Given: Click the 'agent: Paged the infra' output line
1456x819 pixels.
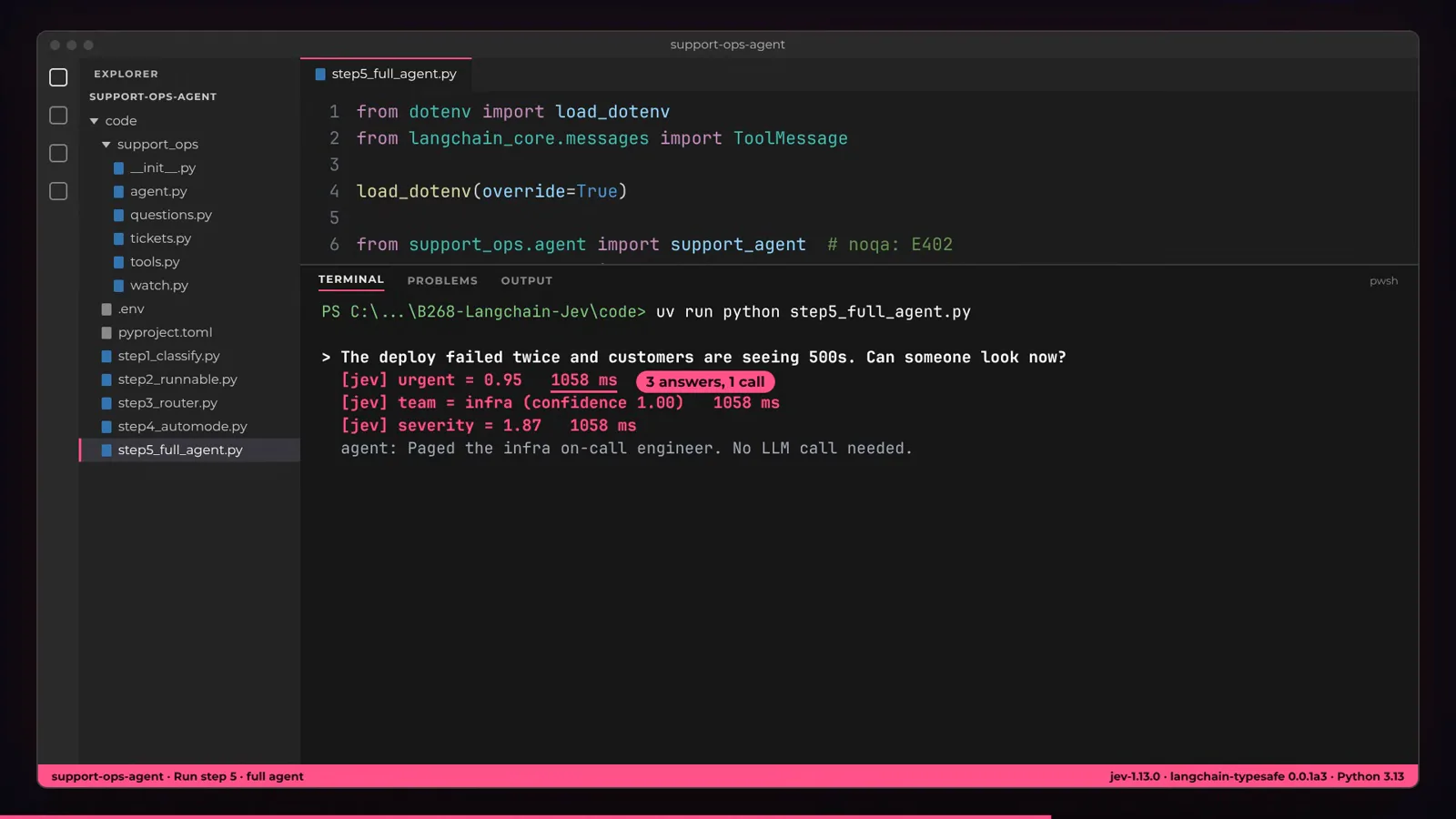Looking at the screenshot, I should pos(626,449).
